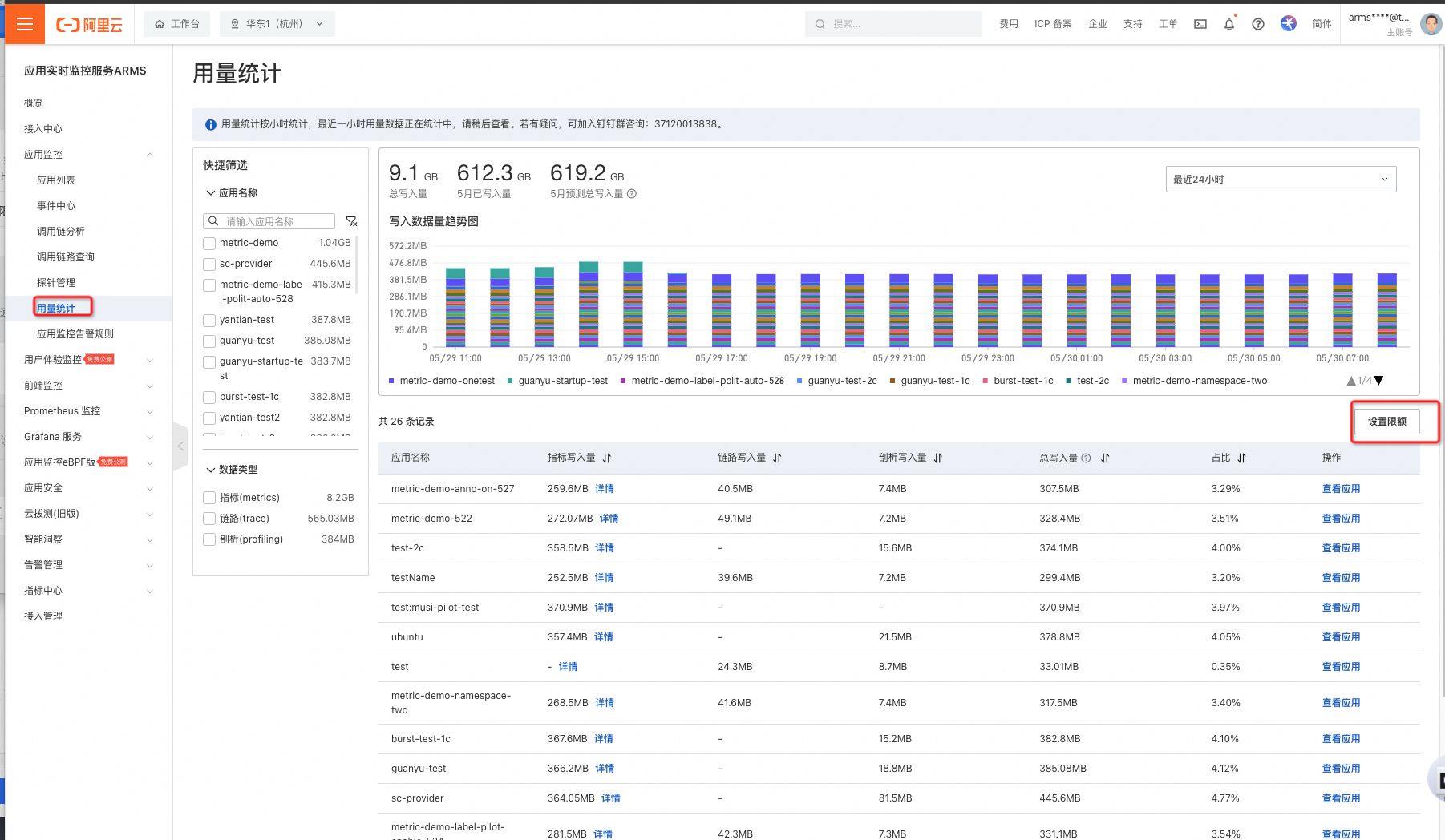Screen dimensions: 1445x840
Task: Check the guanyu-test filter
Action: (x=209, y=341)
